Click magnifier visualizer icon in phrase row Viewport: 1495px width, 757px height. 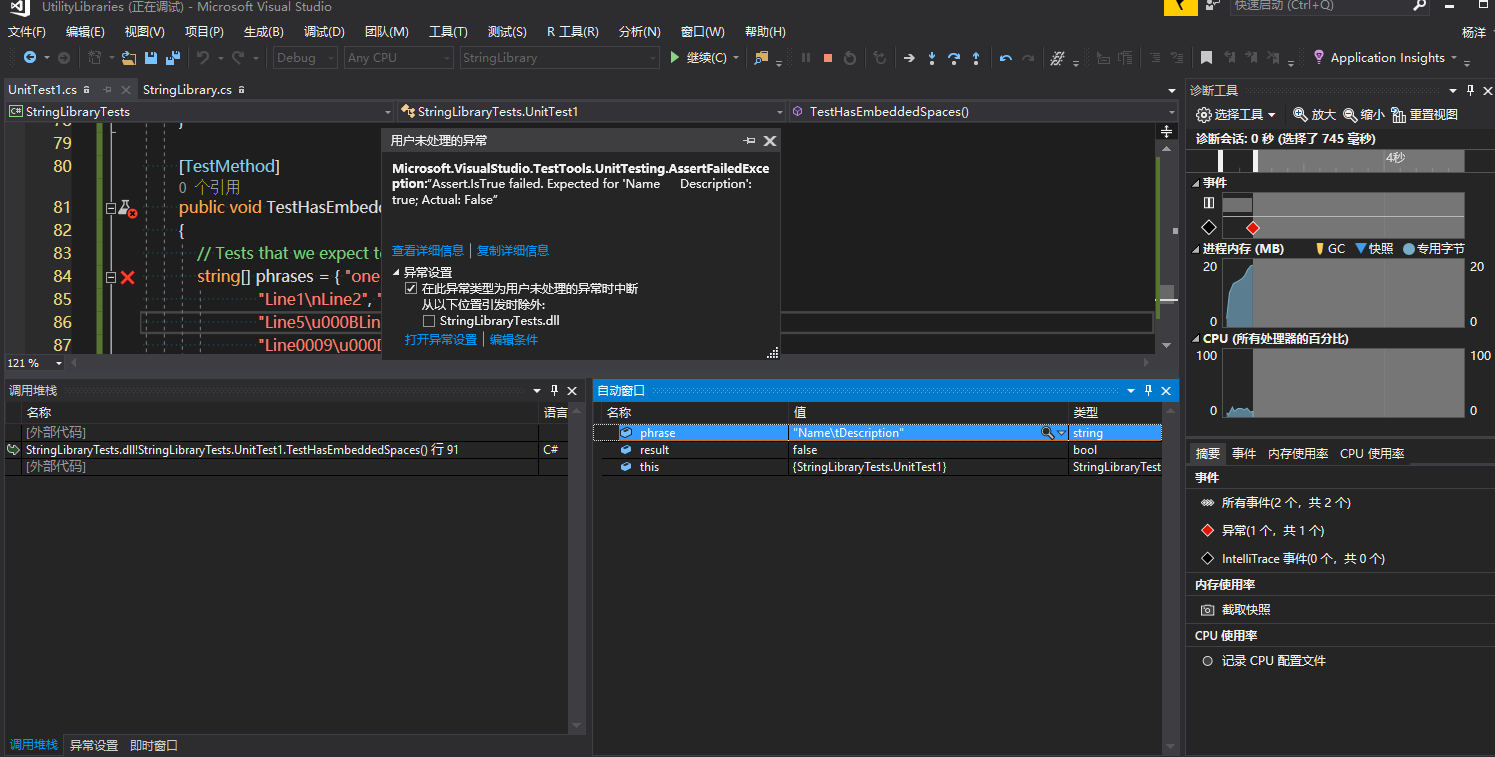tap(1047, 433)
